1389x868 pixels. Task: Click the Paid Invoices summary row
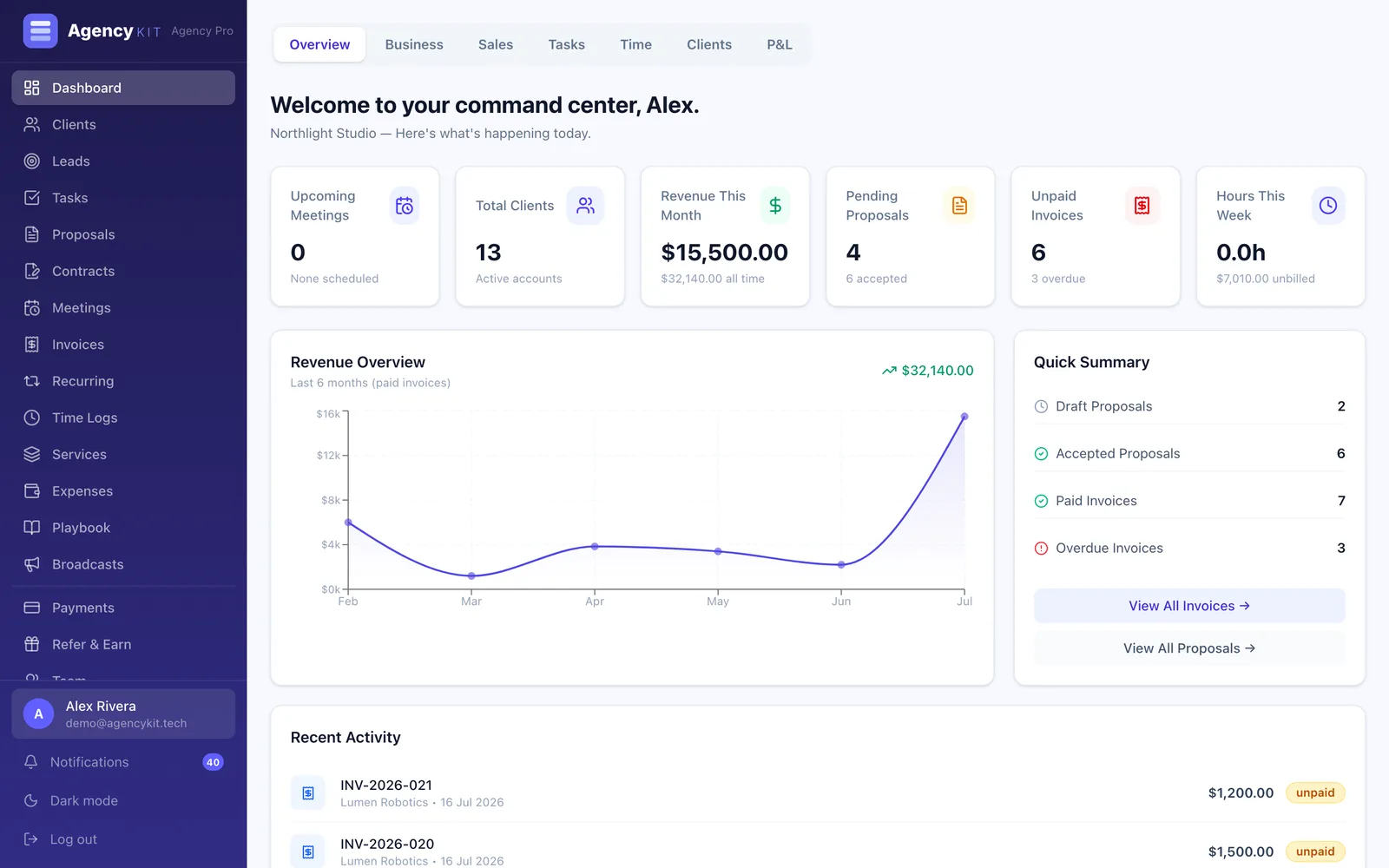1189,501
